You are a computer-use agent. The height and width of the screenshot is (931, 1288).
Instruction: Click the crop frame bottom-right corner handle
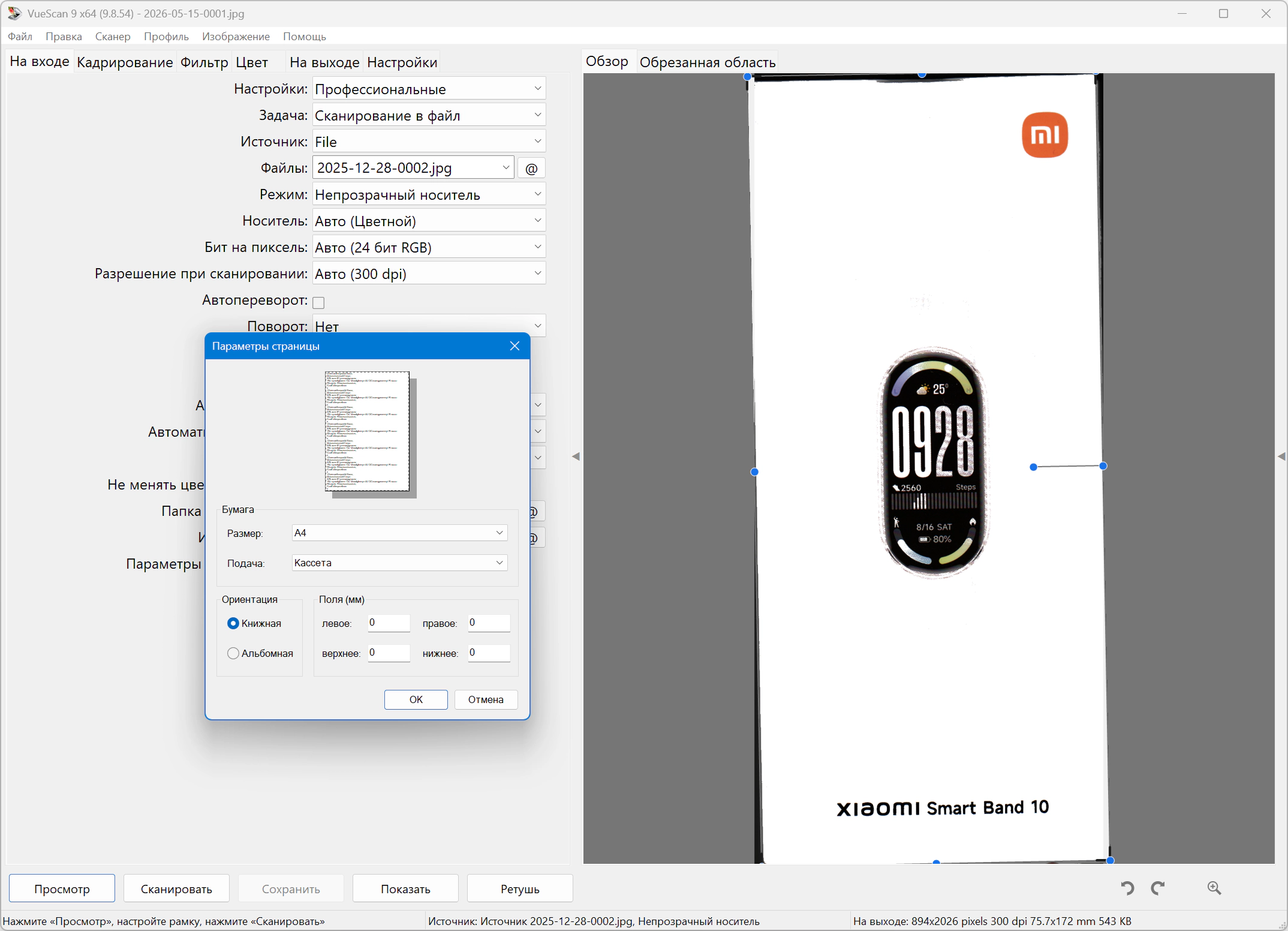point(1110,860)
